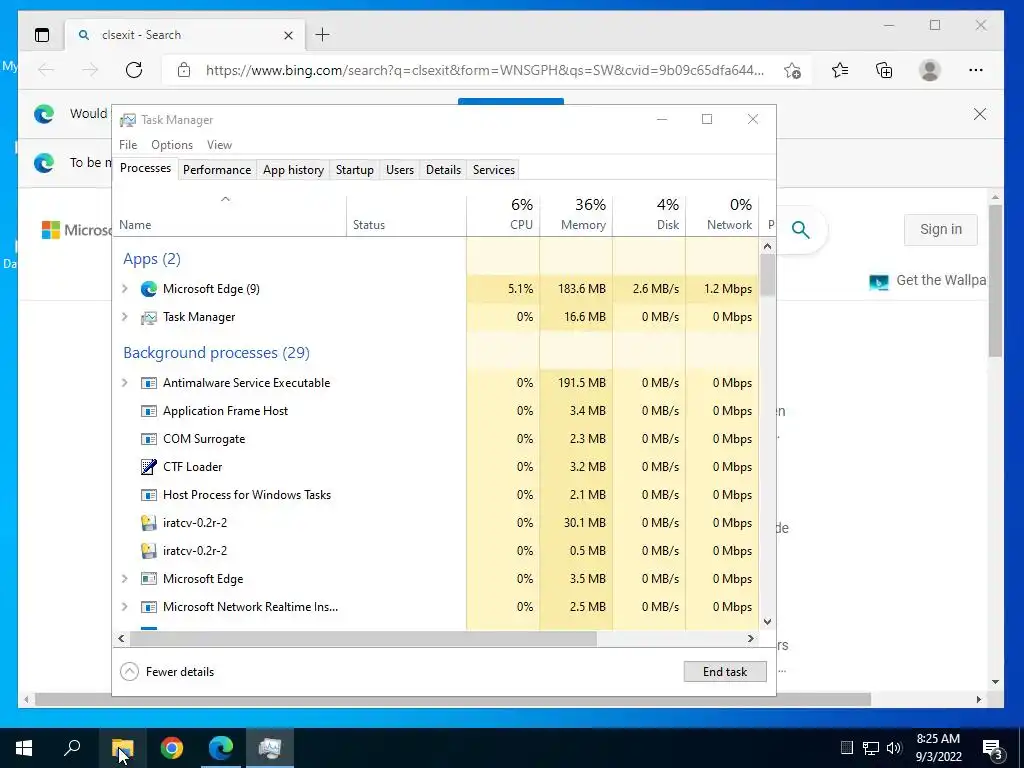Open notification center in system tray
This screenshot has width=1024, height=768.
coord(993,749)
